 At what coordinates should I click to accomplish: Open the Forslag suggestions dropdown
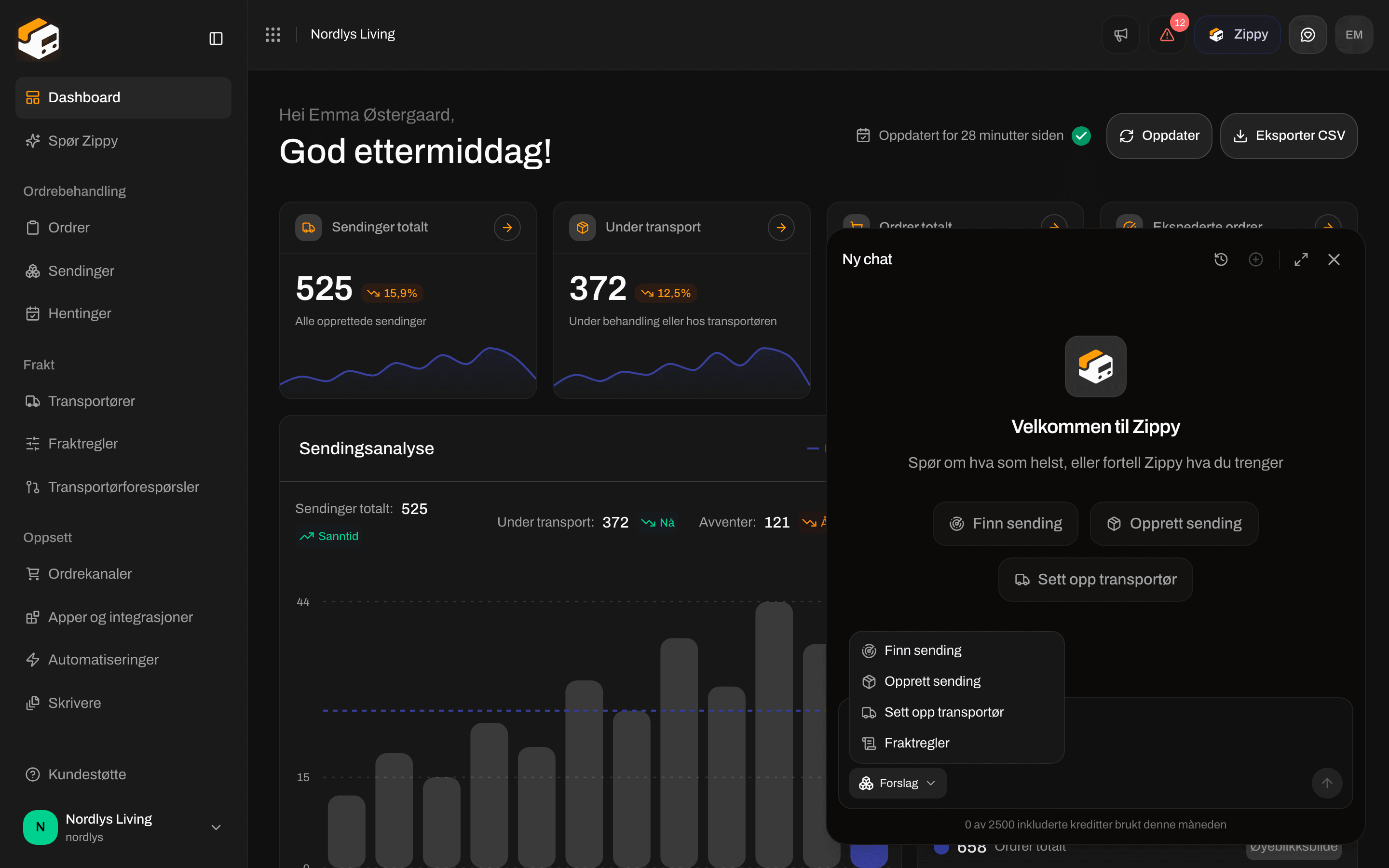898,783
